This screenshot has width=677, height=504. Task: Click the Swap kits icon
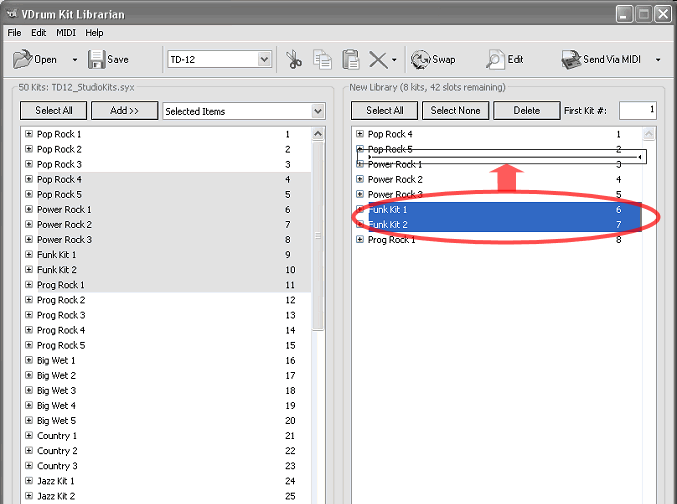(x=420, y=60)
